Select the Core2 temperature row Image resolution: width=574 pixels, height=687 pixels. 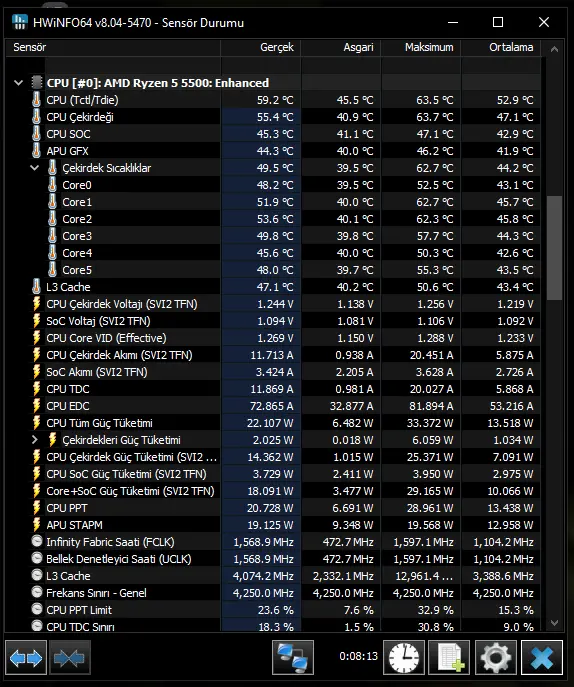click(x=273, y=219)
